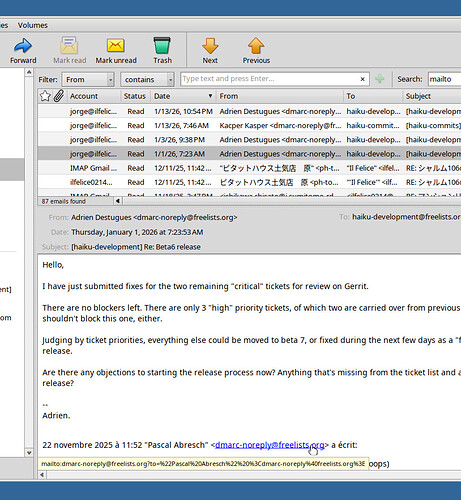Click the Date column sort arrow
The height and width of the screenshot is (500, 461).
[210, 96]
